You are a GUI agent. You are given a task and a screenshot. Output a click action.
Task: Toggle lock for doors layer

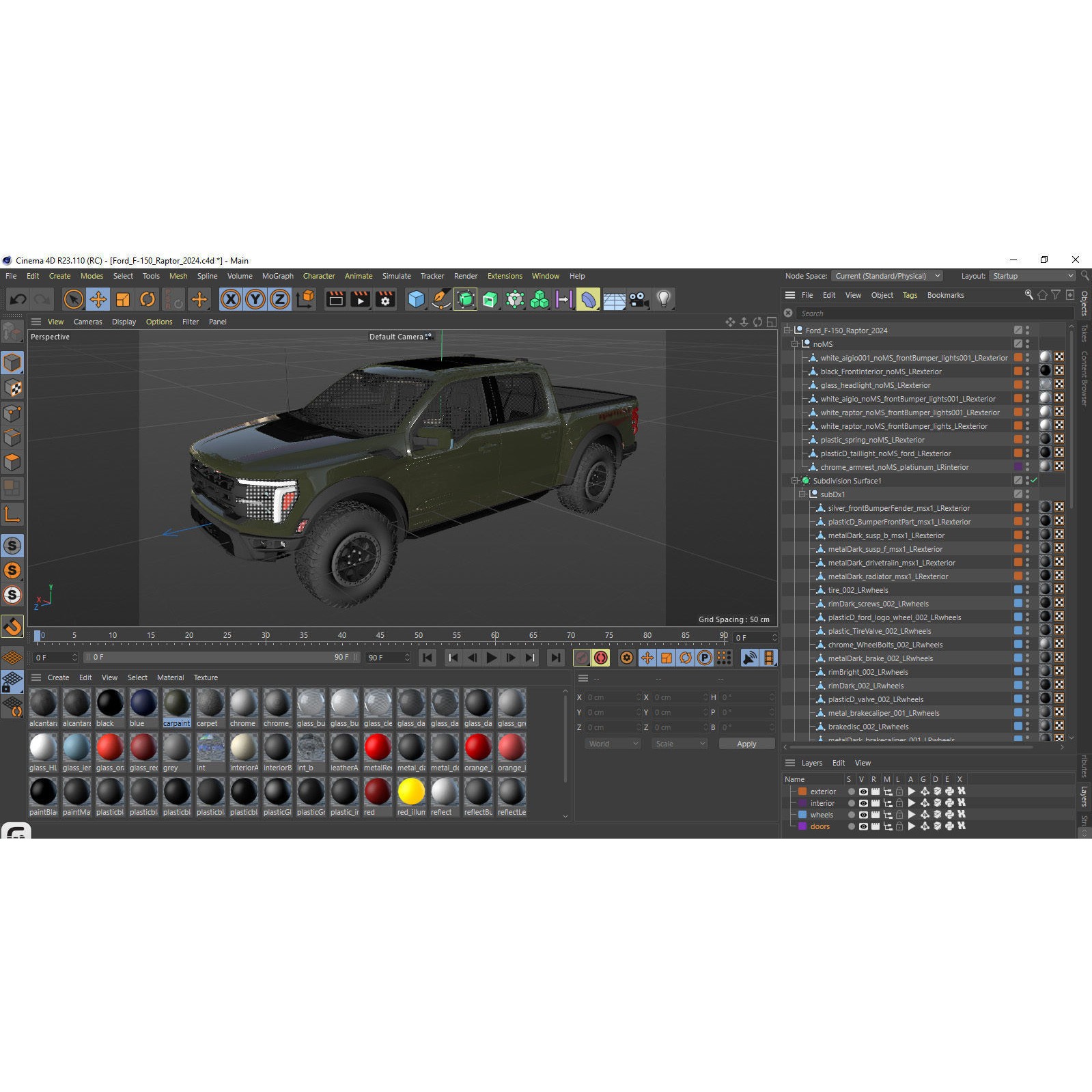tap(899, 826)
